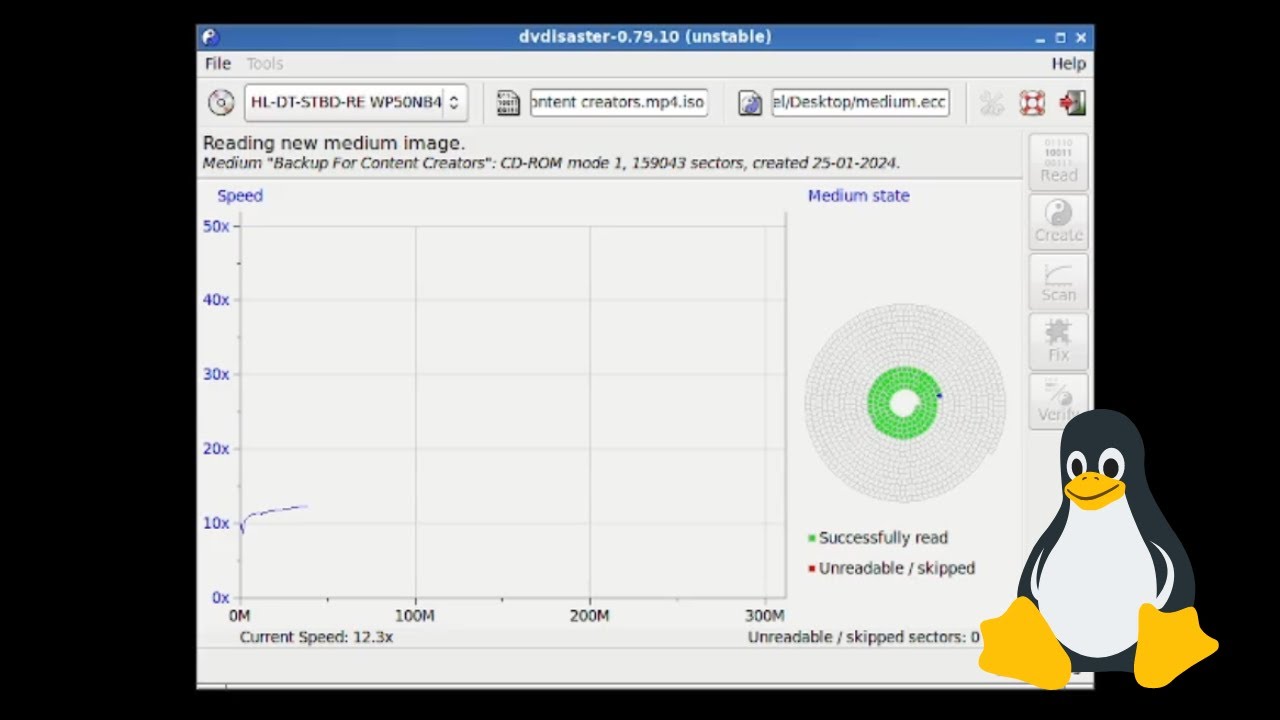
Task: Open the Help menu
Action: pos(1068,63)
